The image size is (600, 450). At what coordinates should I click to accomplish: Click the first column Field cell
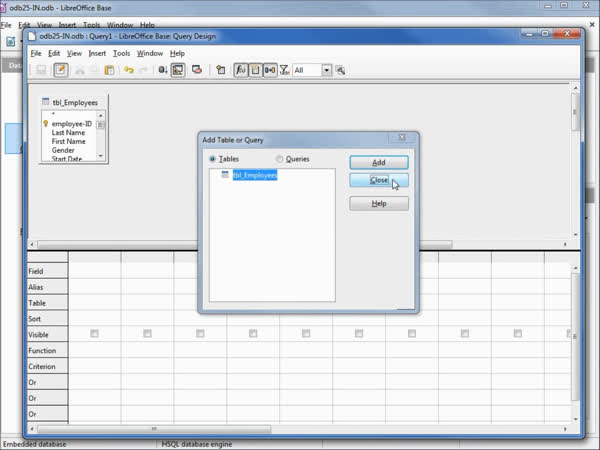tap(95, 271)
